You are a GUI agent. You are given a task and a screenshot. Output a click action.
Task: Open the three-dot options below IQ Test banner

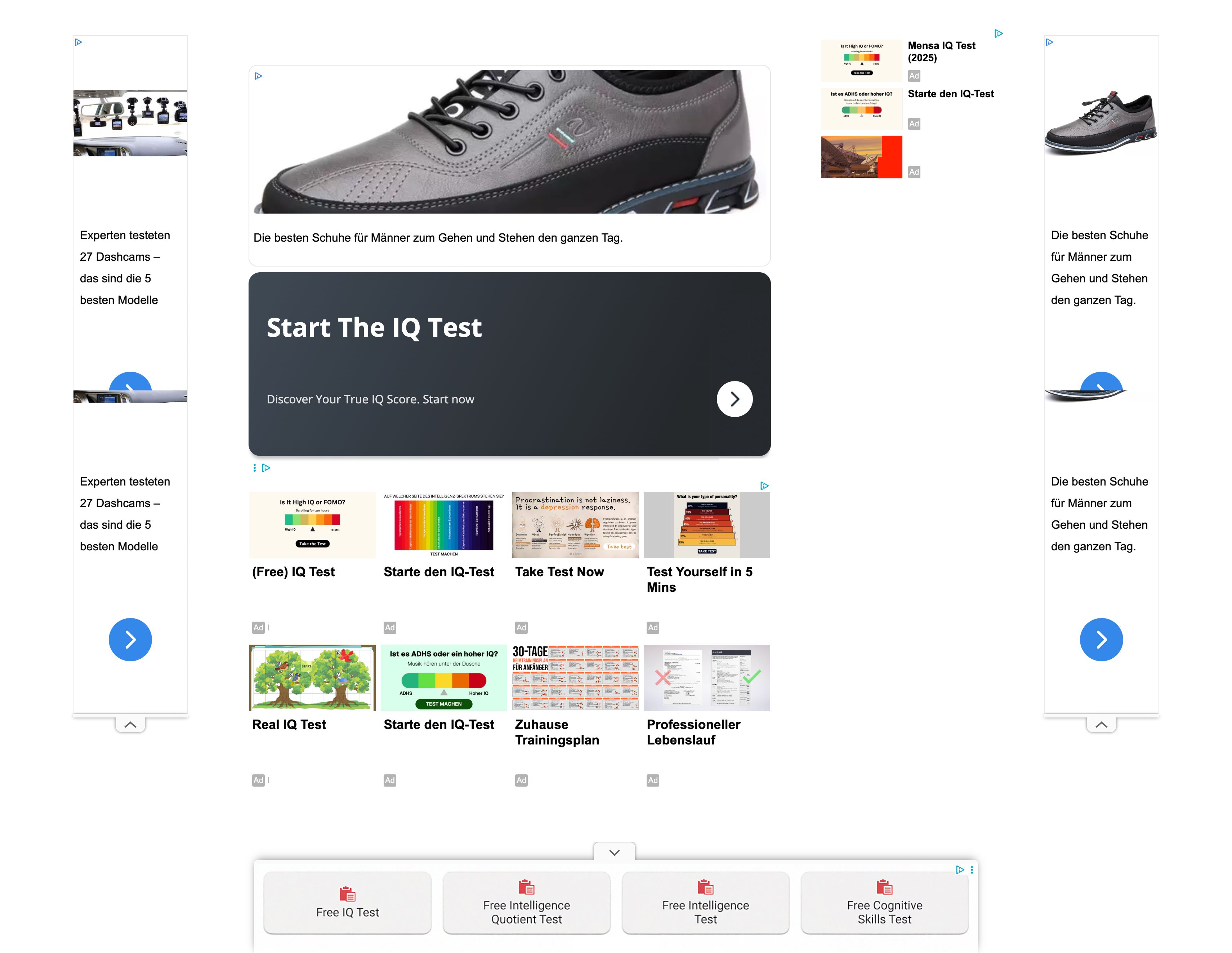254,468
